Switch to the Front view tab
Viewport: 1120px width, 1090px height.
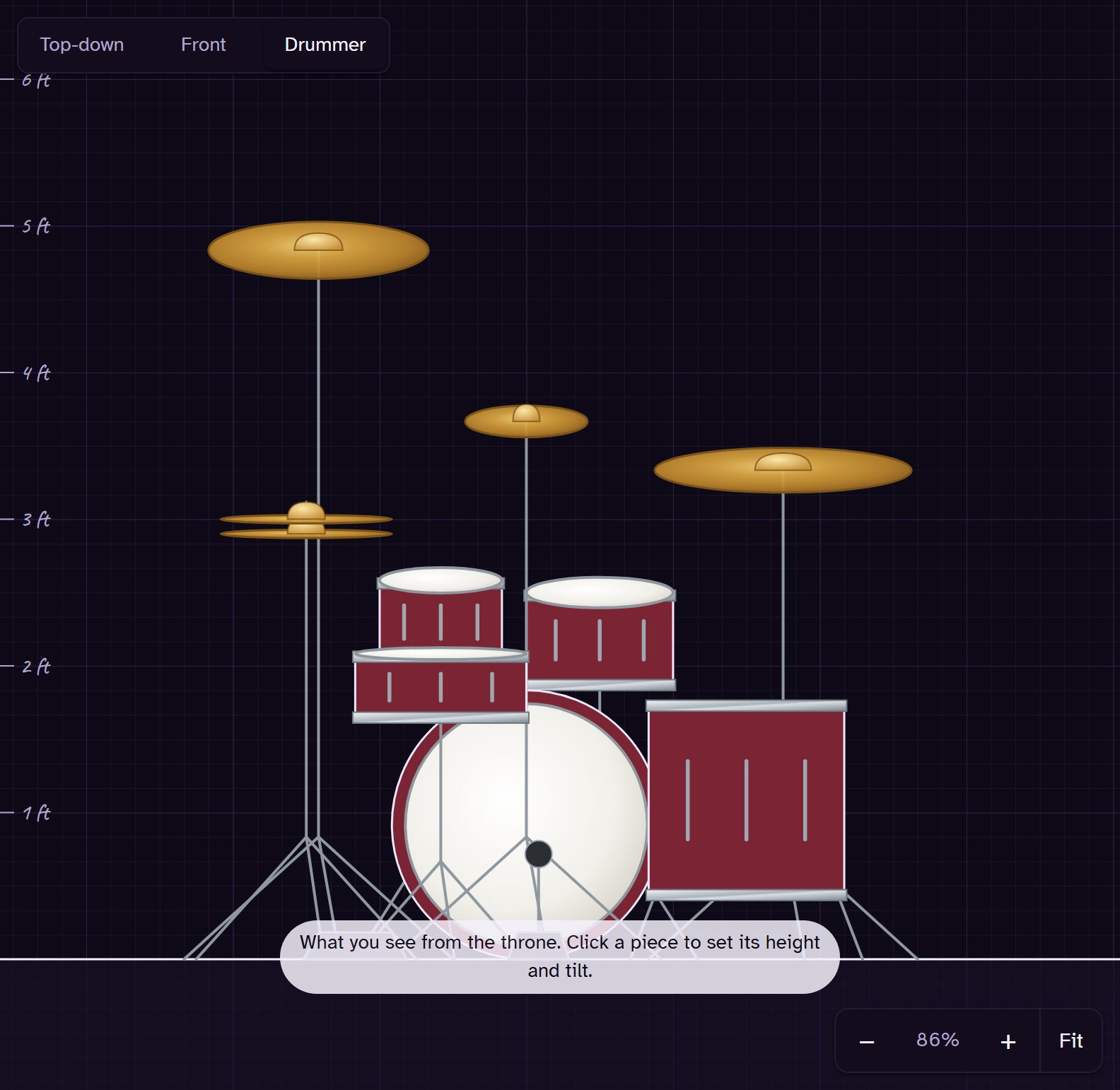[203, 45]
